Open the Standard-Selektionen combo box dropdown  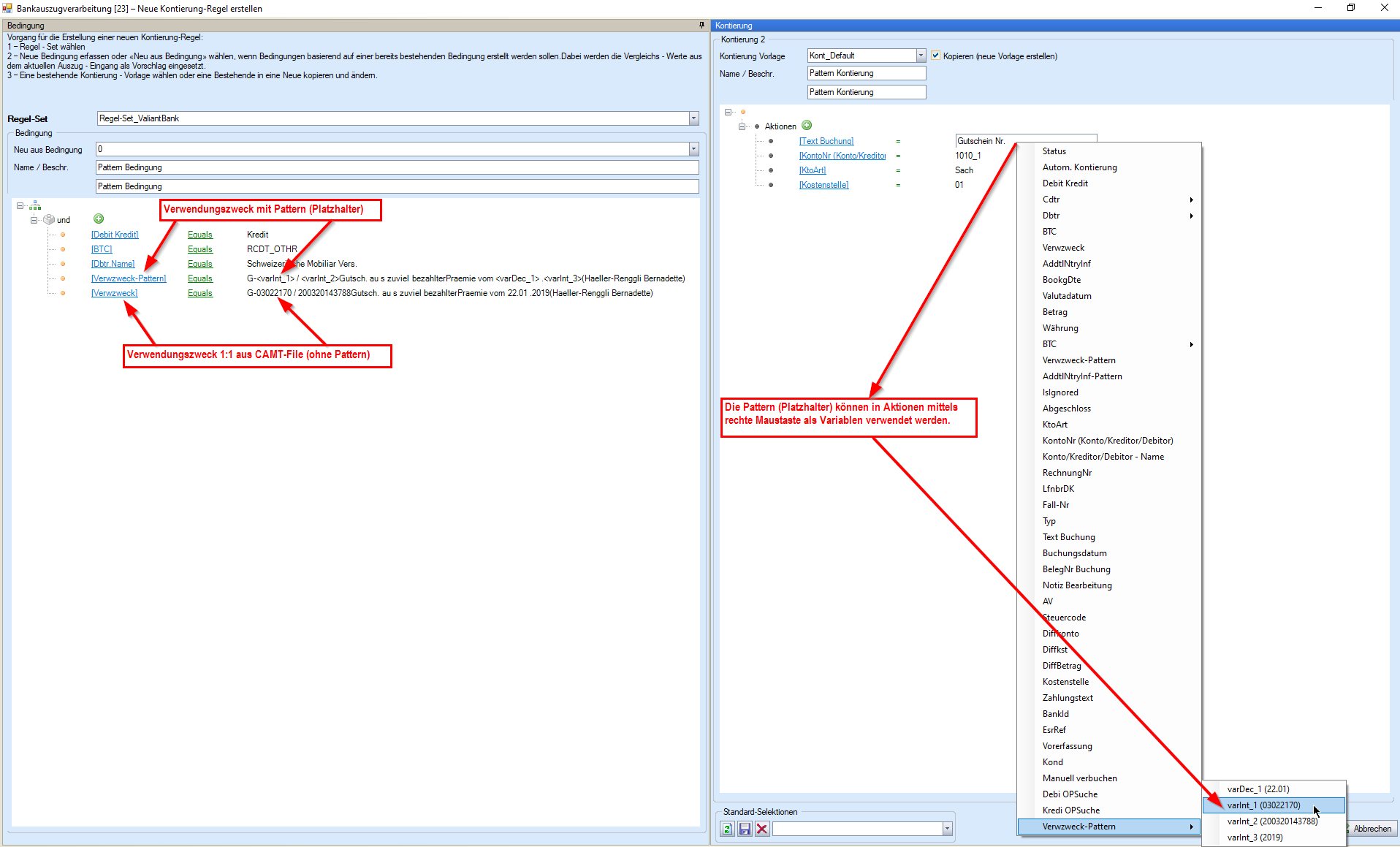coord(947,829)
